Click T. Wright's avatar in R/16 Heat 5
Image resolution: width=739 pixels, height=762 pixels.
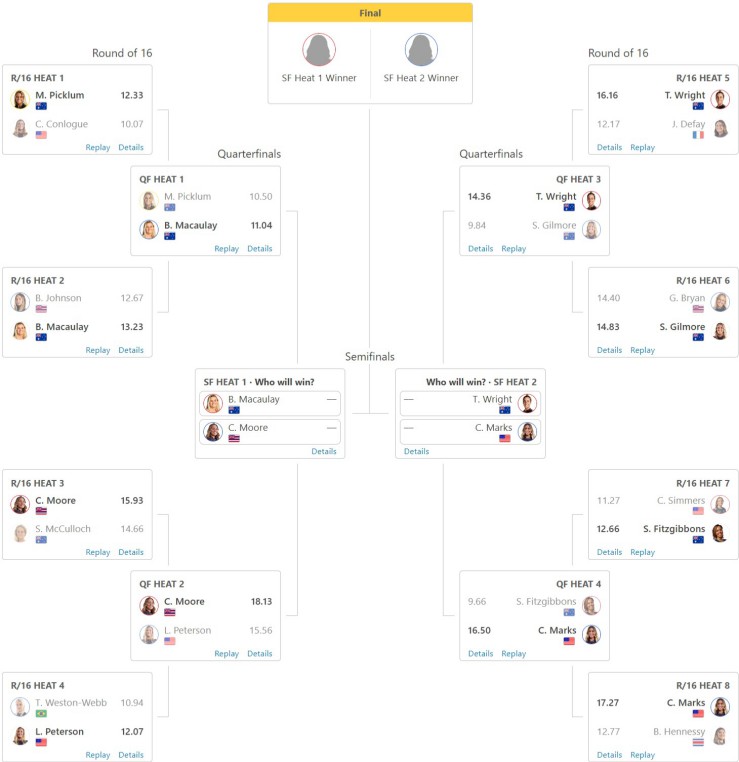[720, 99]
